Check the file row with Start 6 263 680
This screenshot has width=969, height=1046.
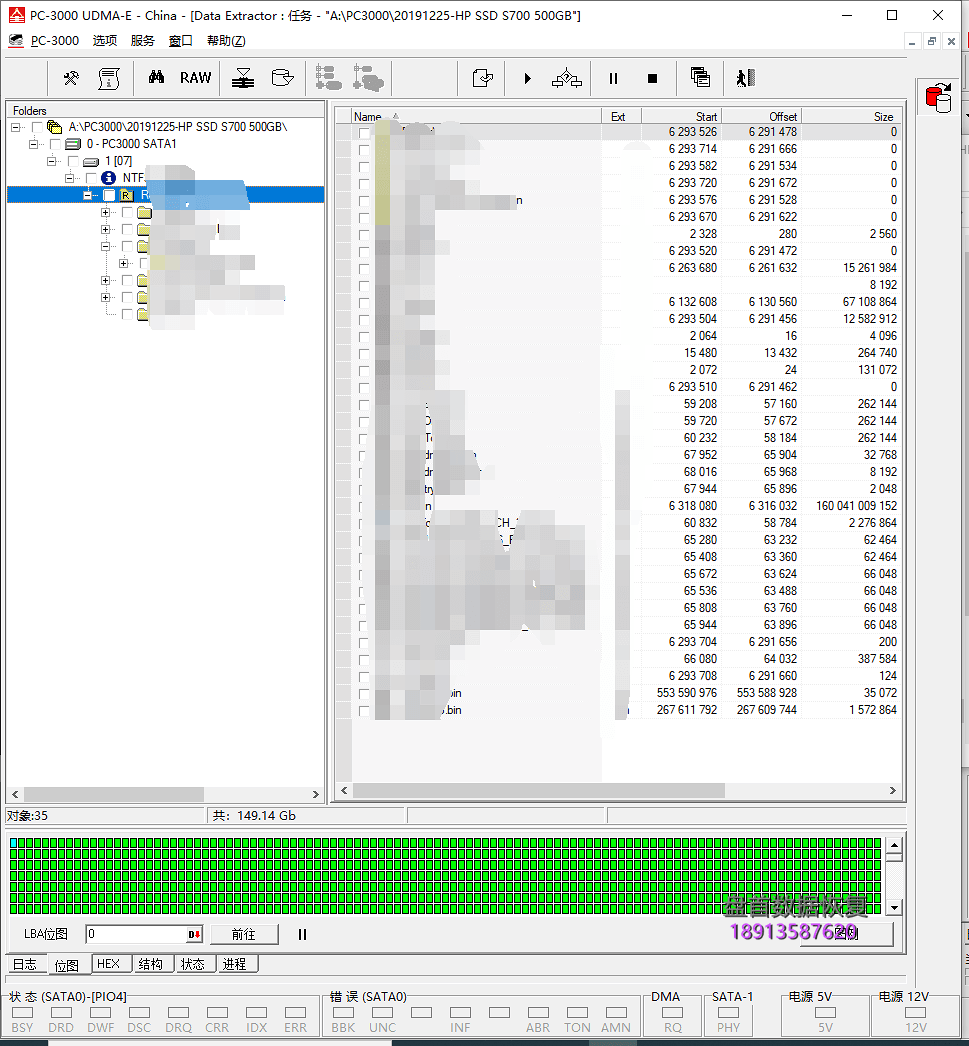[363, 269]
